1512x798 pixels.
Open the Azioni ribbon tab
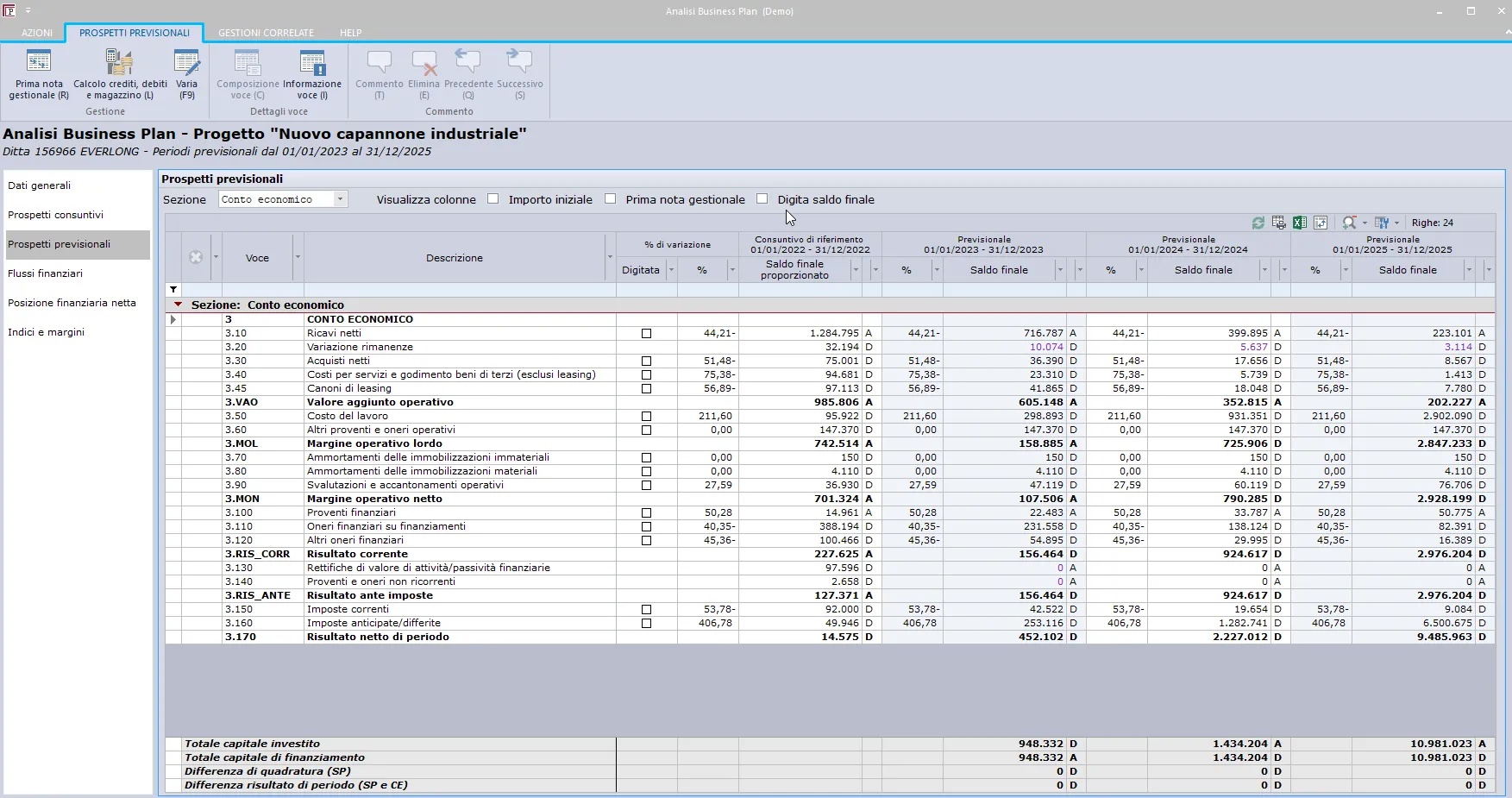[x=37, y=33]
